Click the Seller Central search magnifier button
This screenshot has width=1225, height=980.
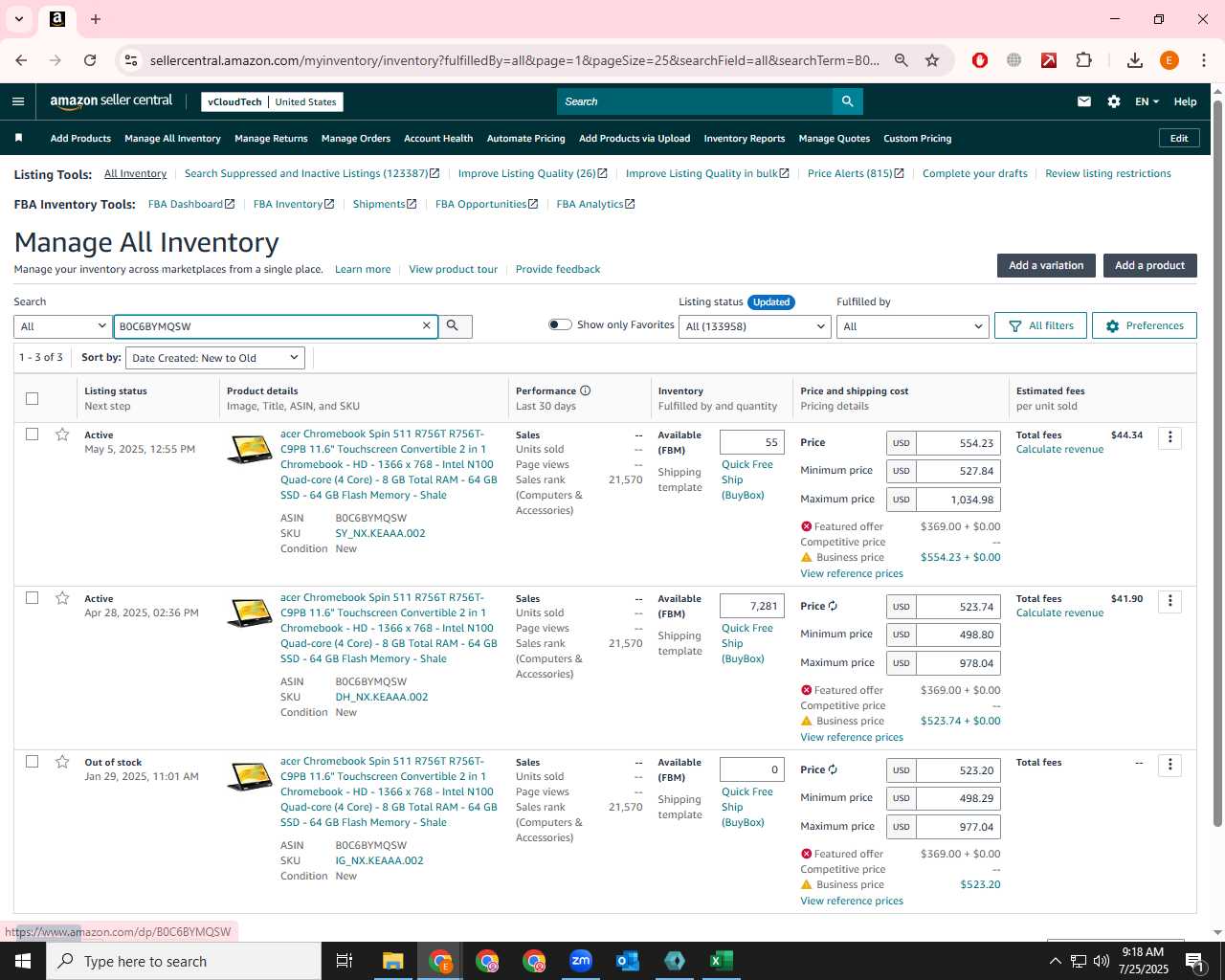(847, 101)
